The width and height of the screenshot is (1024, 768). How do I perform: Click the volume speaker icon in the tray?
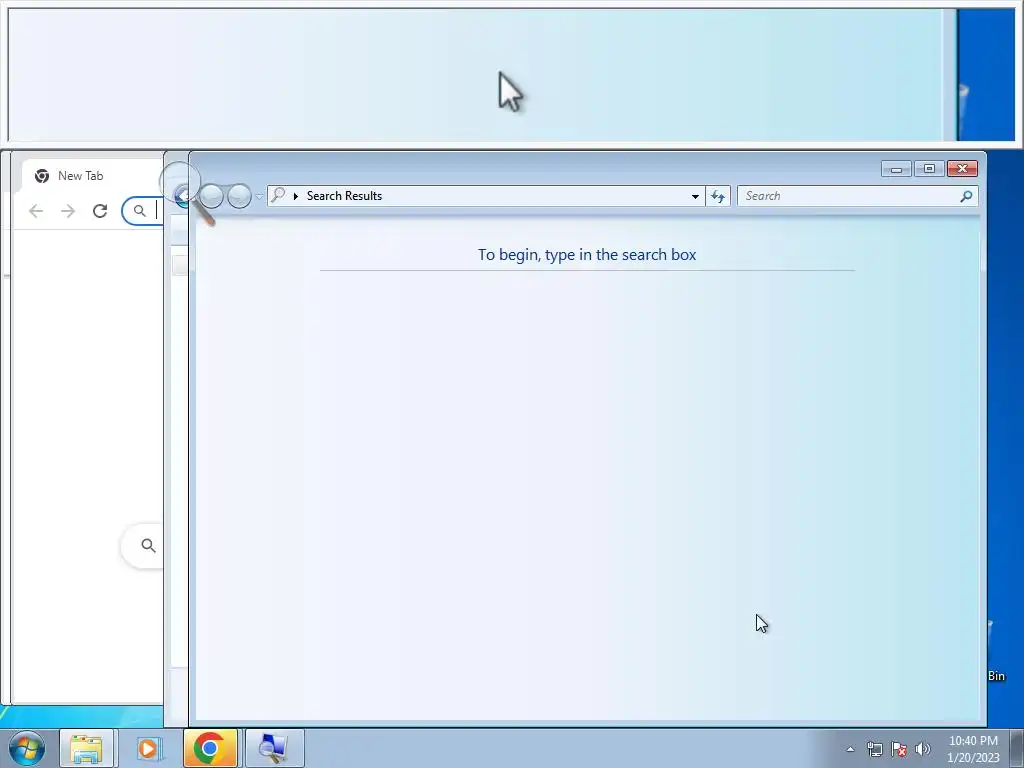point(923,749)
